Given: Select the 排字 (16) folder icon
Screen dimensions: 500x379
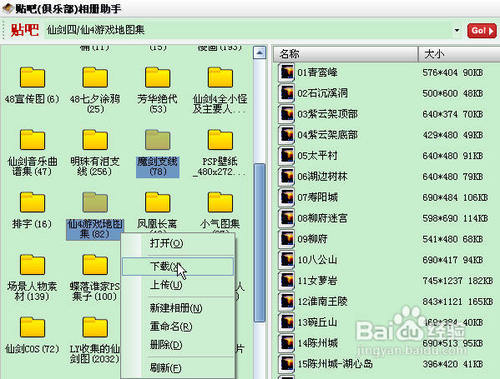Looking at the screenshot, I should [32, 202].
